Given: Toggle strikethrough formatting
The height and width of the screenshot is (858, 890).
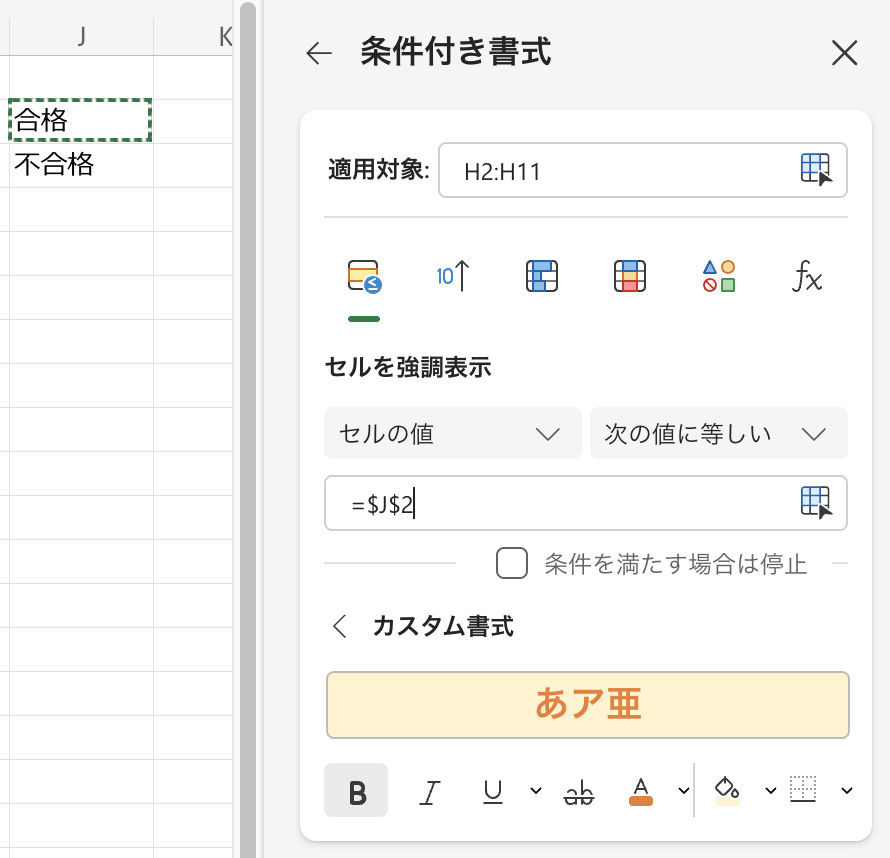Looking at the screenshot, I should [578, 791].
